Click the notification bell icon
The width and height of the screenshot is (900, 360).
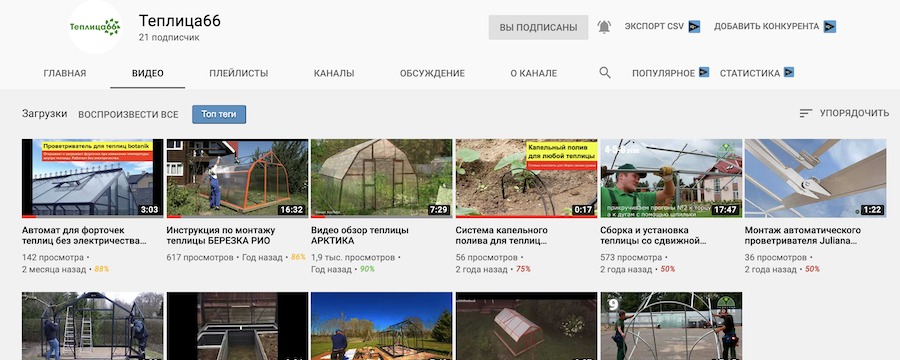click(604, 27)
